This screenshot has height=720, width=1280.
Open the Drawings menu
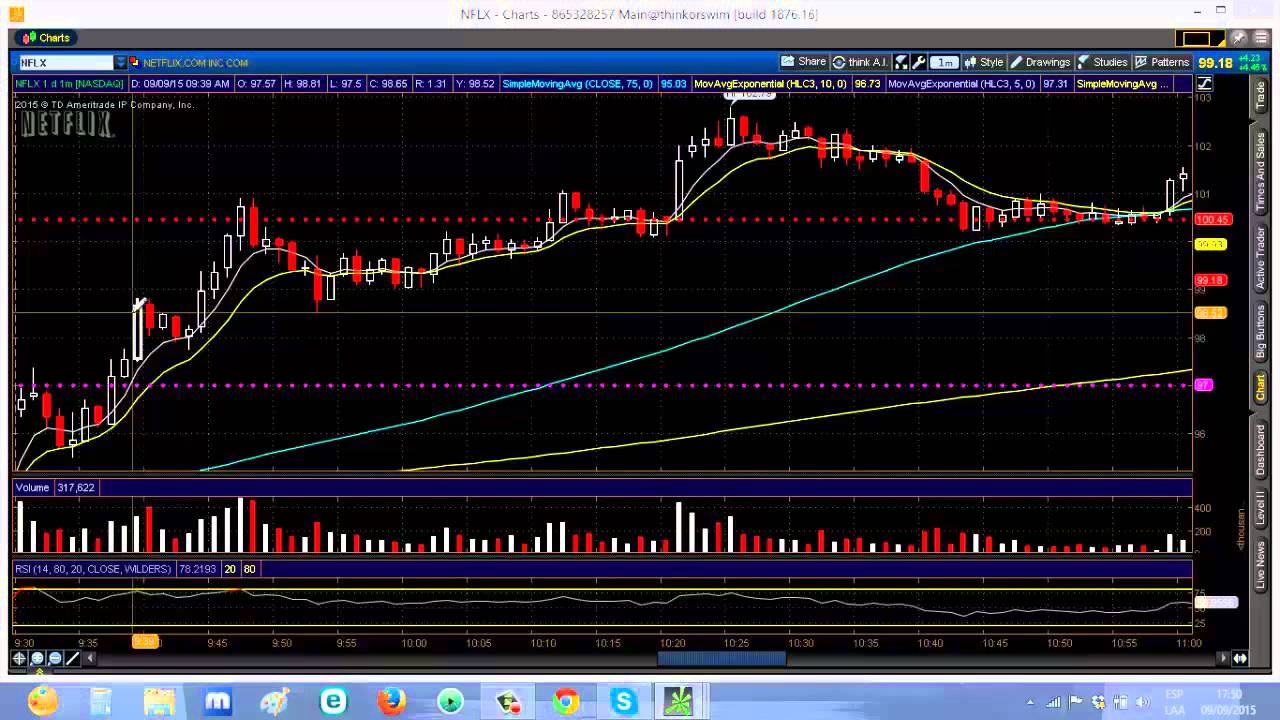coord(1040,62)
